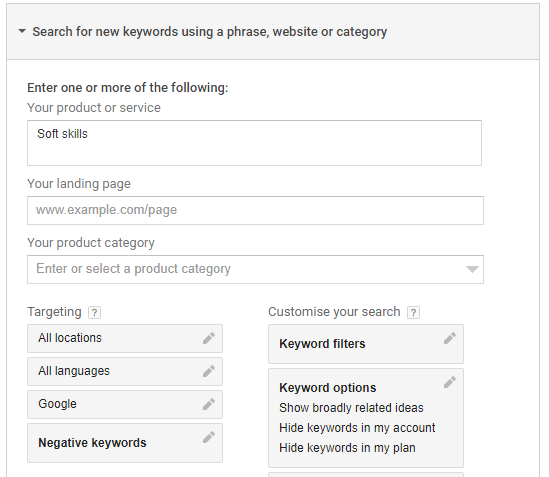The image size is (549, 477).
Task: Click the Soft skills product or service field
Action: pyautogui.click(x=254, y=143)
